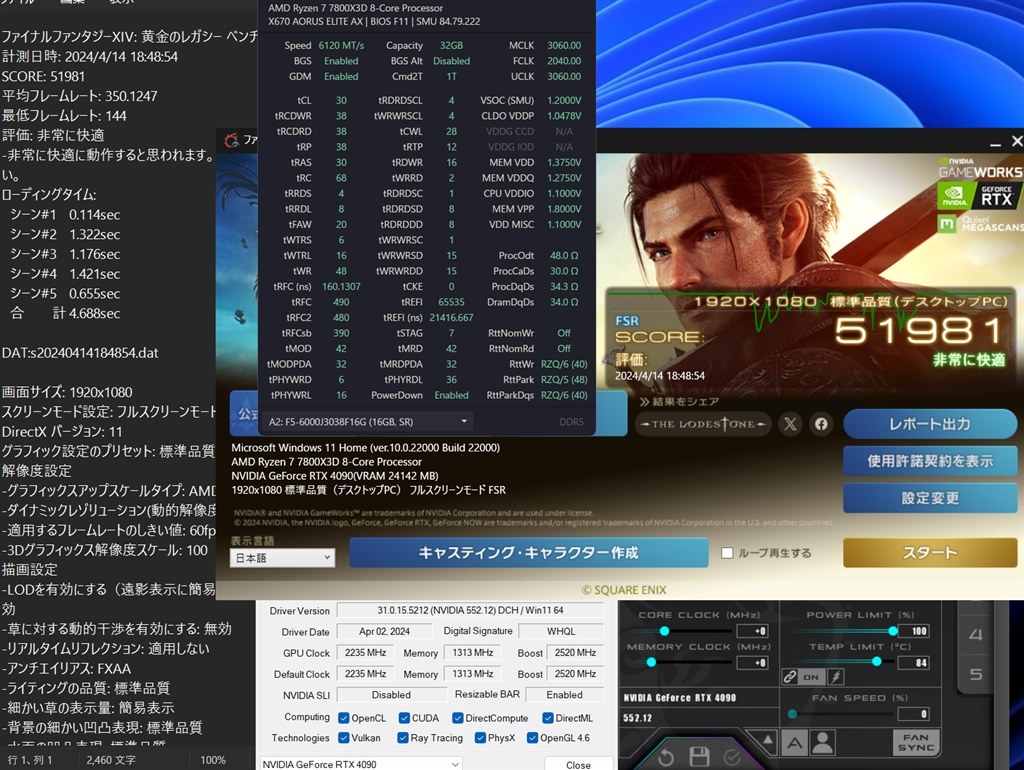The height and width of the screenshot is (770, 1024).
Task: Enable auto fan with the A icon
Action: tap(795, 742)
